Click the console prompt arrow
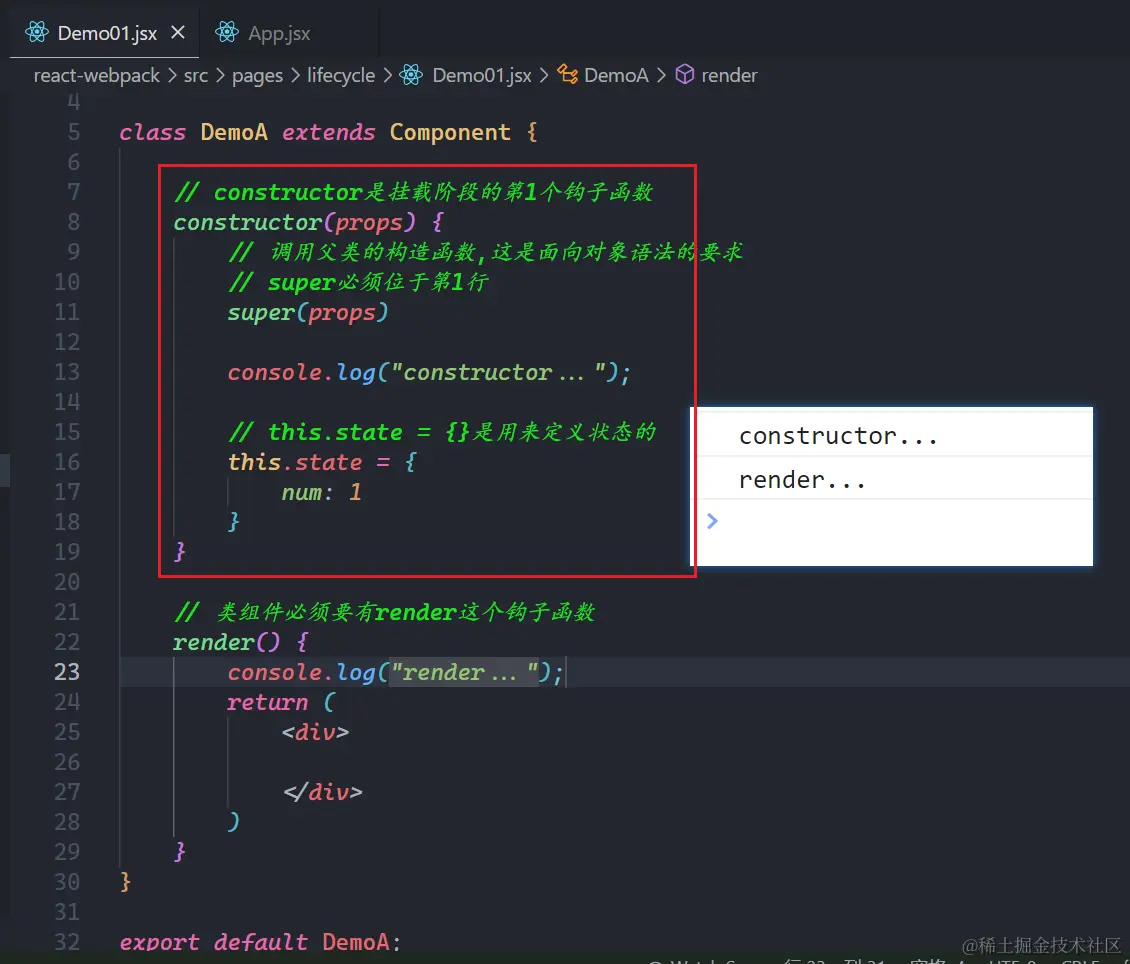Viewport: 1130px width, 964px height. pyautogui.click(x=712, y=521)
